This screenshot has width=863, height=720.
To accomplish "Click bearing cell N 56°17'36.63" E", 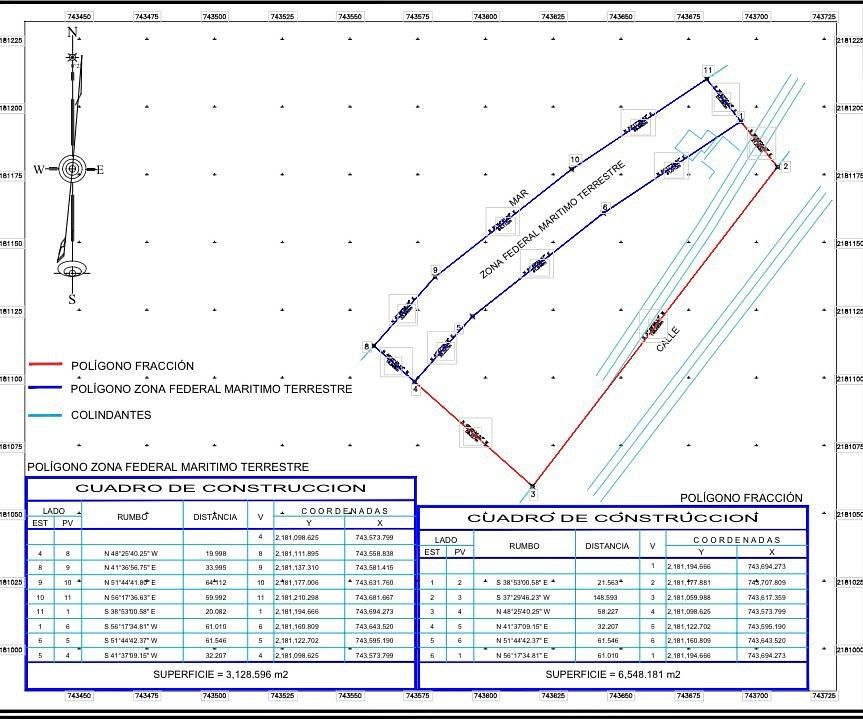I will pyautogui.click(x=131, y=597).
